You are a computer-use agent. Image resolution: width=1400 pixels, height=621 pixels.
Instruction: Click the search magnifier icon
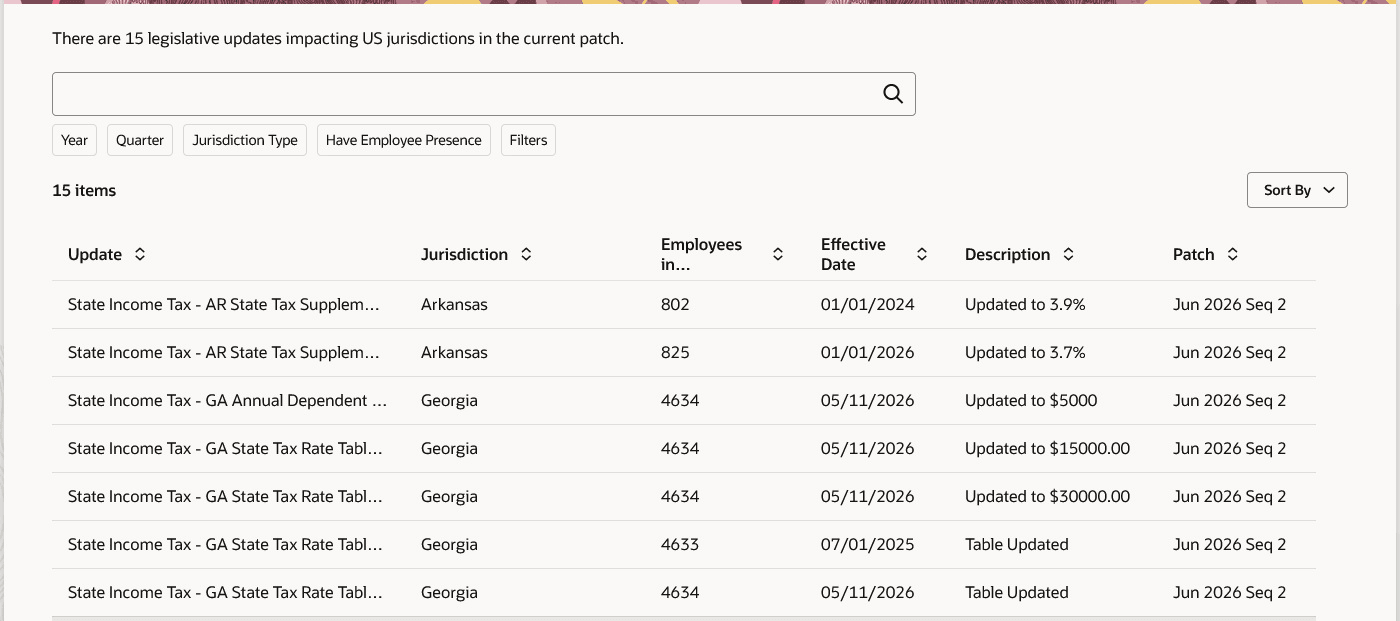tap(893, 94)
